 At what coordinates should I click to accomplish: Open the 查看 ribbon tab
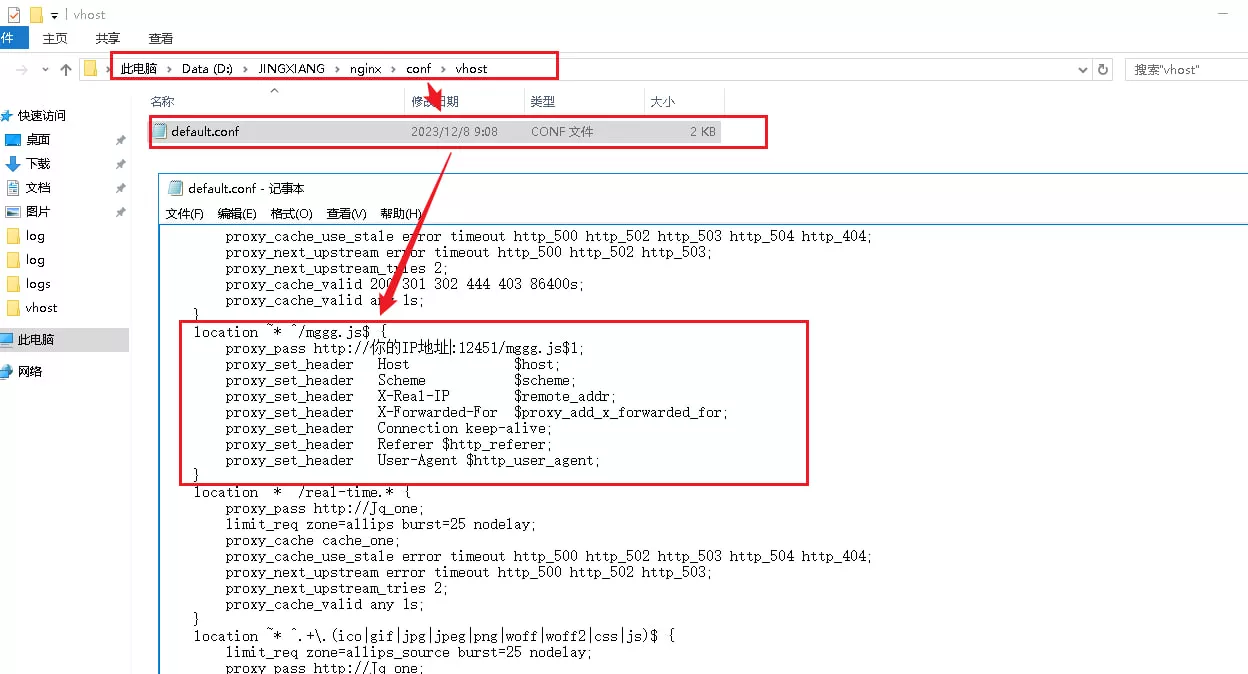point(161,38)
